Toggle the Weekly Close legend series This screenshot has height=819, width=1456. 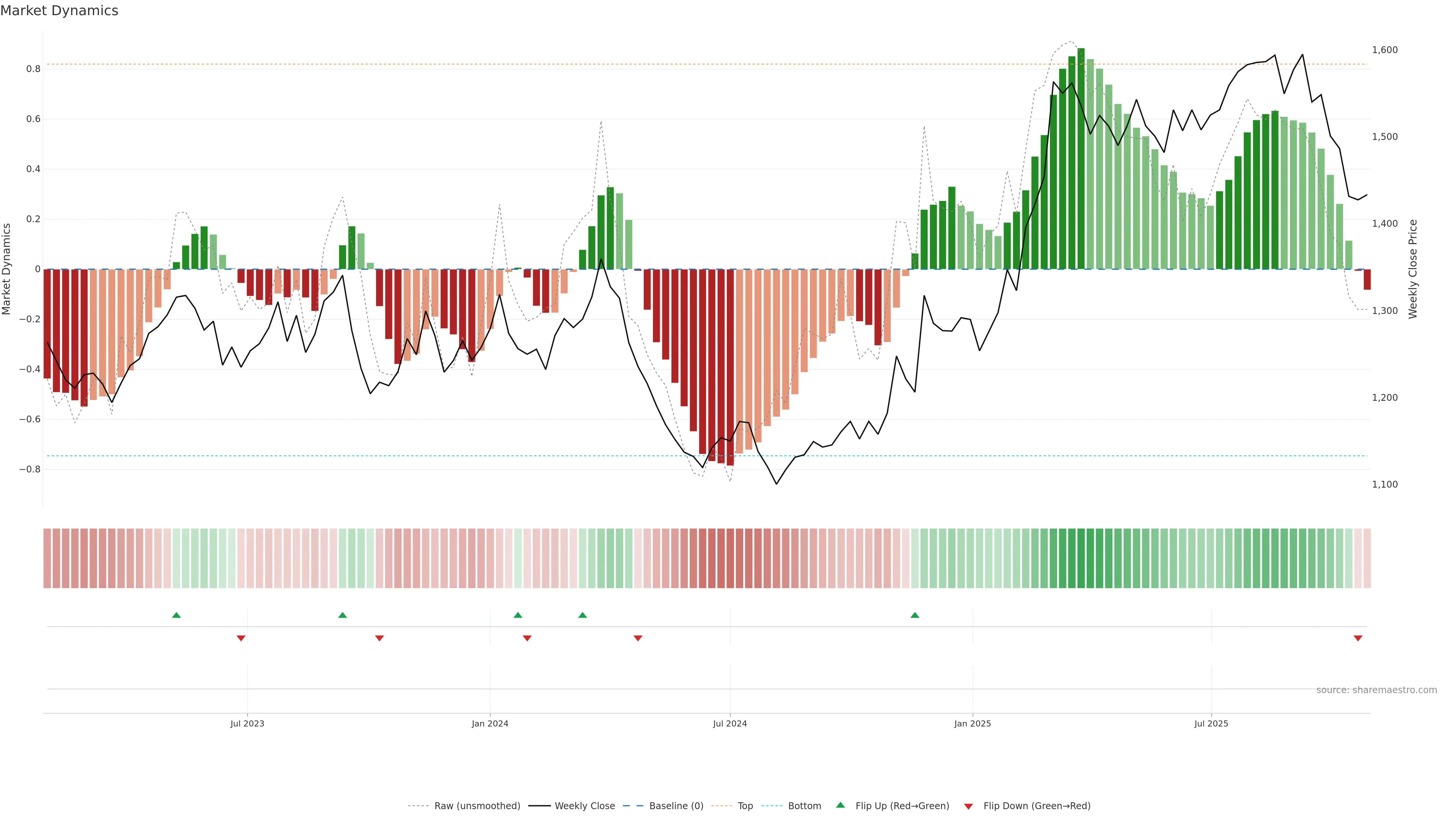pyautogui.click(x=584, y=805)
